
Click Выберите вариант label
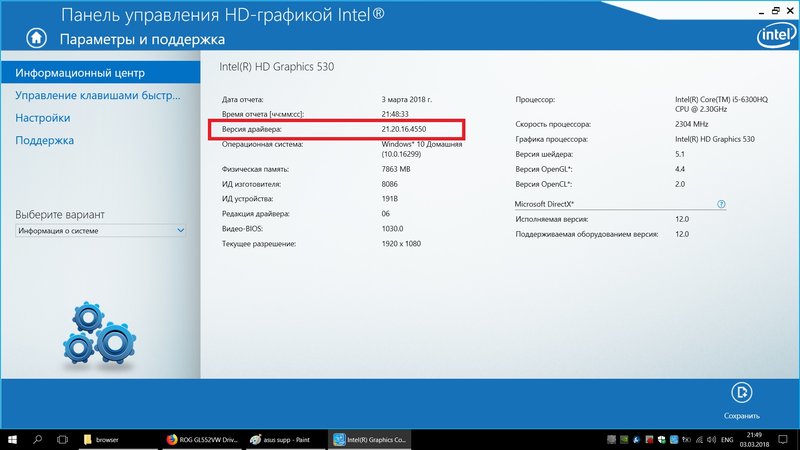(x=60, y=215)
